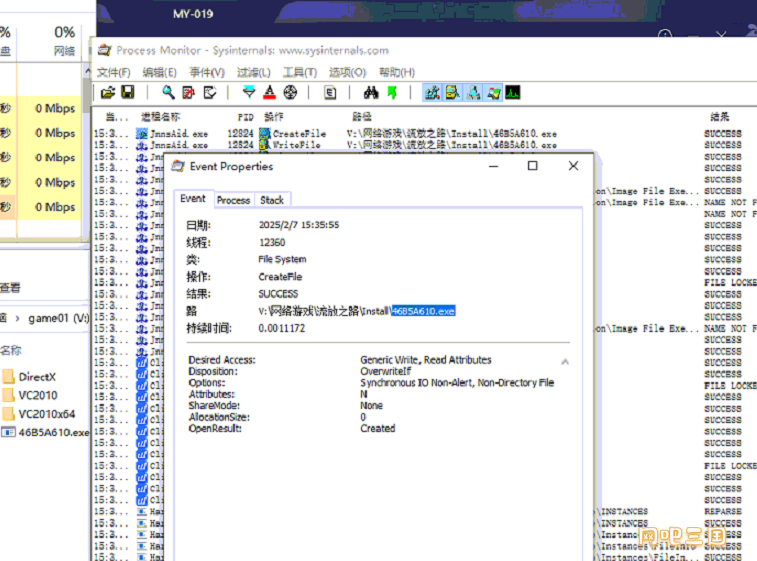Click the REPARSE result cell
The image size is (757, 561).
pyautogui.click(x=722, y=511)
